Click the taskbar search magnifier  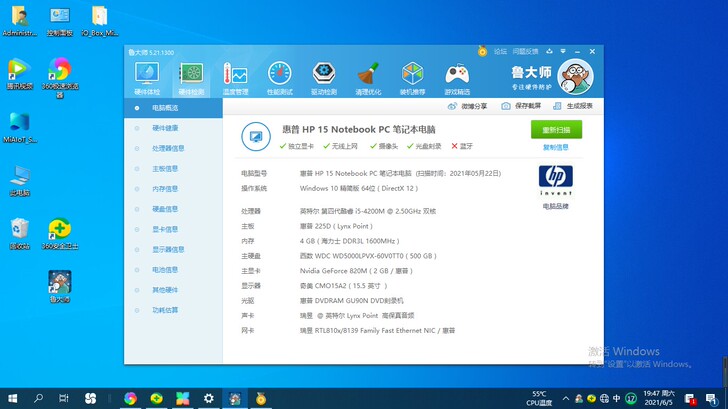tap(39, 398)
